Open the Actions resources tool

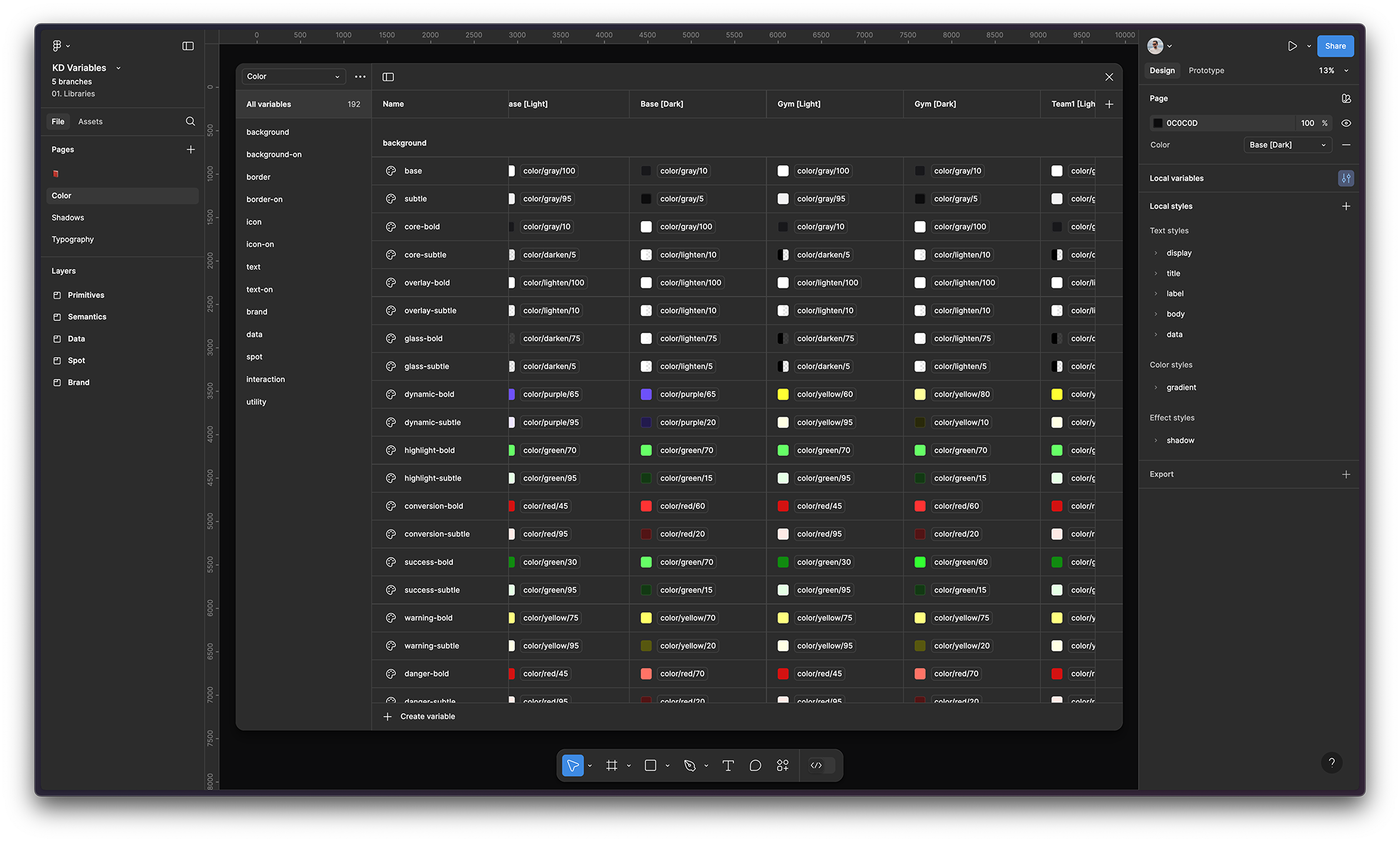click(x=783, y=765)
